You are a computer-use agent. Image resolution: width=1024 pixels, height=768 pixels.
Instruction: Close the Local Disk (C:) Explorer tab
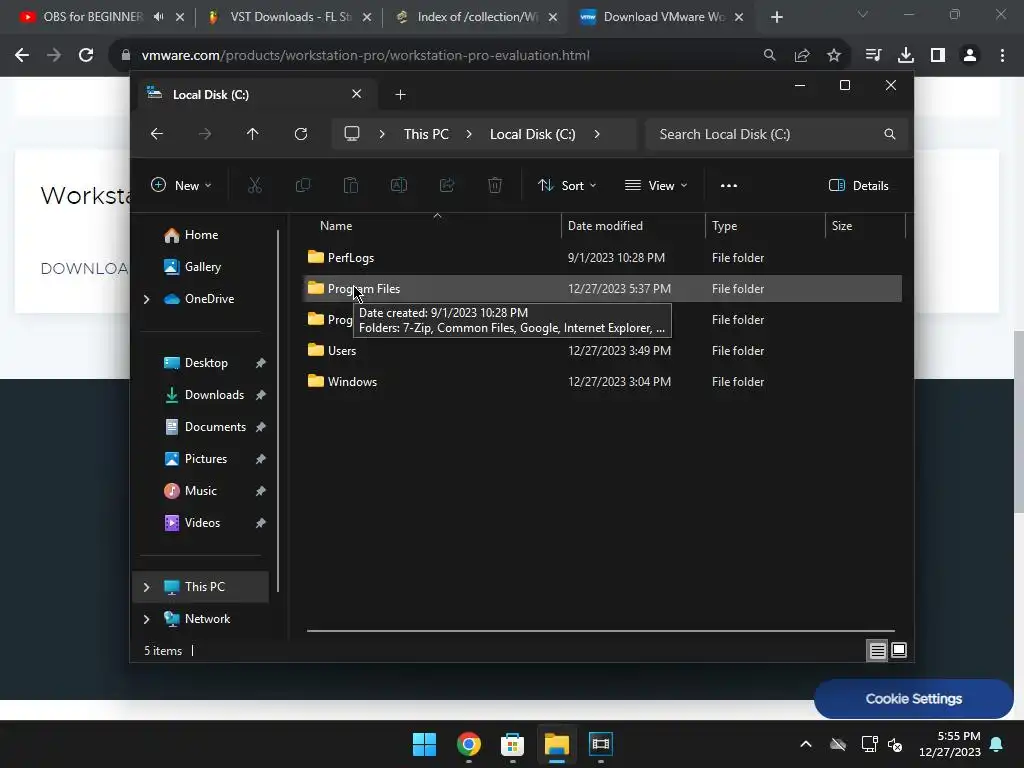point(357,94)
